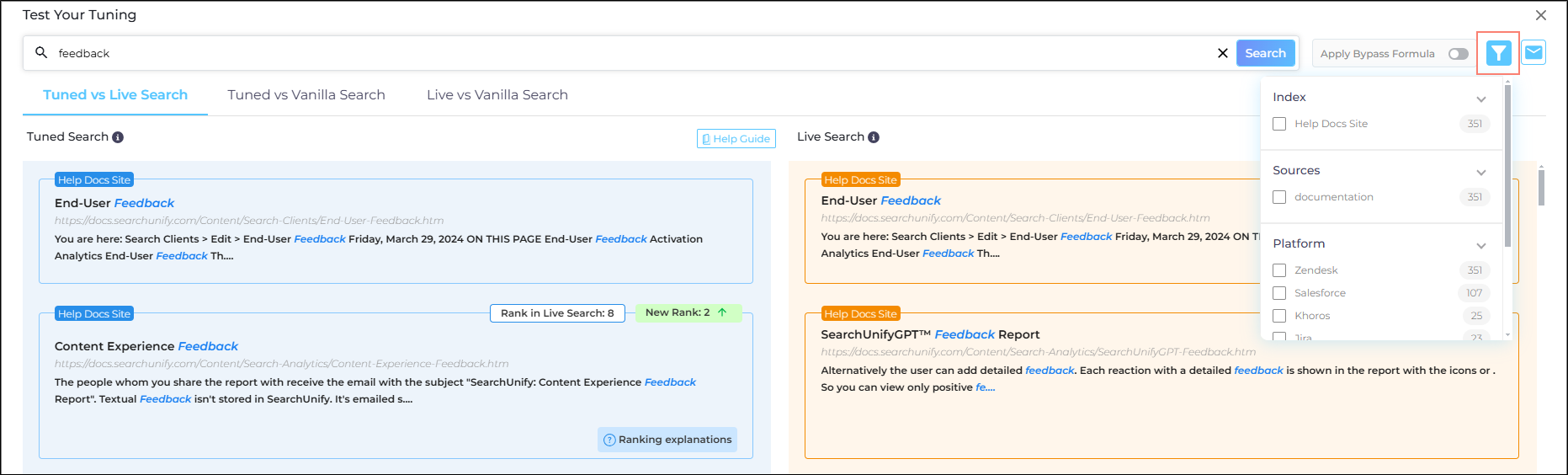The height and width of the screenshot is (475, 1568).
Task: Click the blue envelope email icon
Action: (x=1533, y=53)
